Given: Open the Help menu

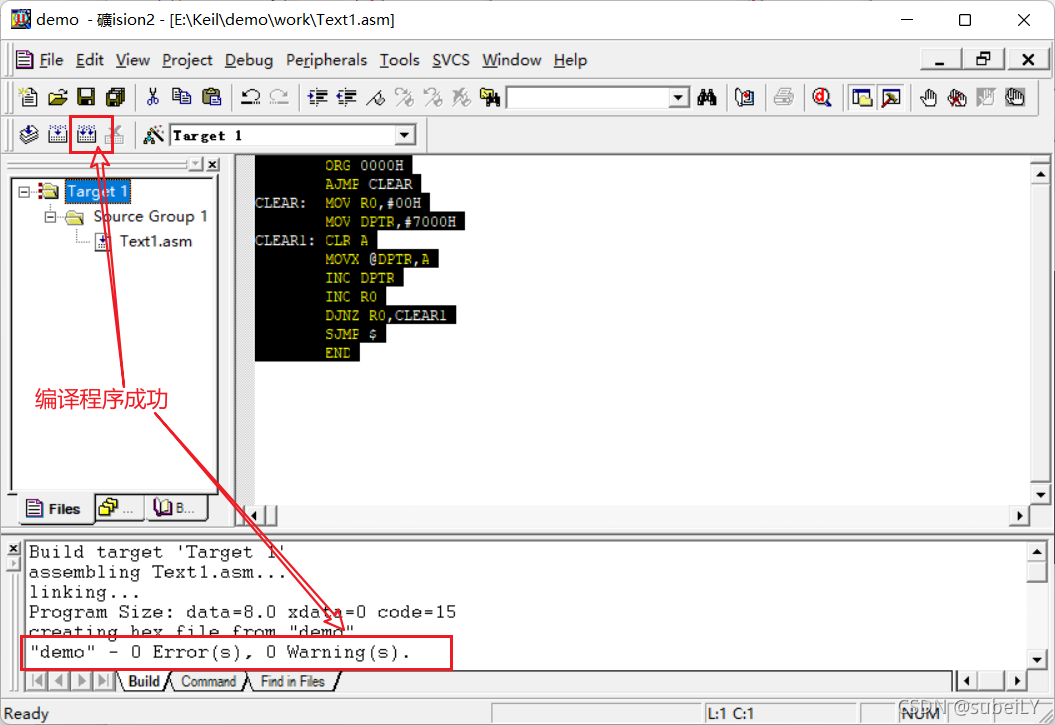Looking at the screenshot, I should tap(571, 61).
